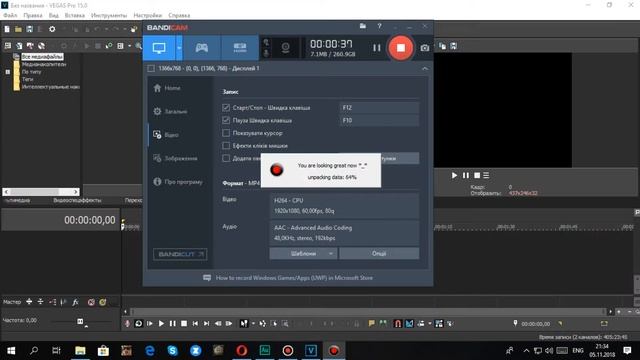Open the How to record Windows Games link
This screenshot has height=360, width=640.
coord(294,278)
